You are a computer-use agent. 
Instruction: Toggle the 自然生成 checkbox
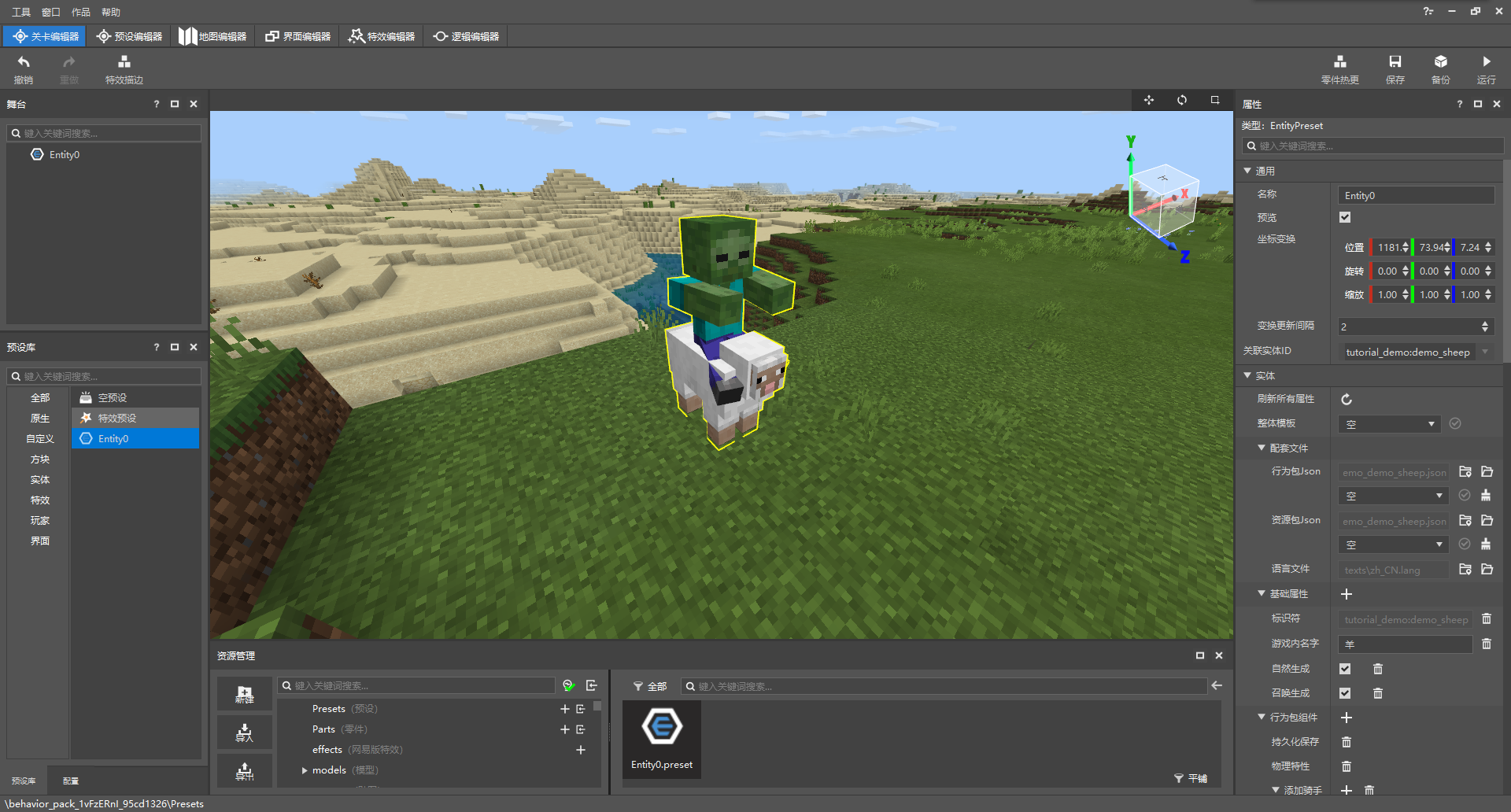(1345, 669)
